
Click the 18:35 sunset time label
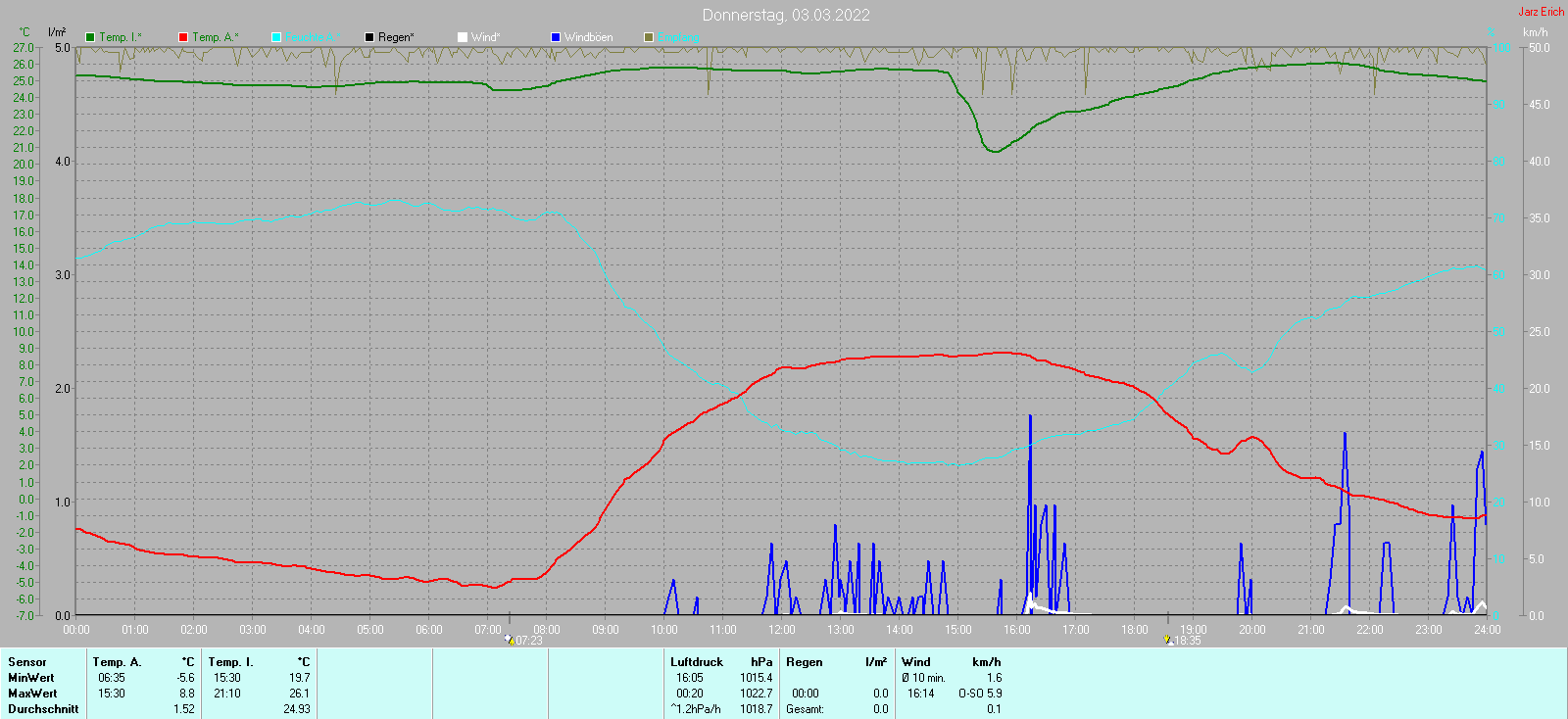pyautogui.click(x=1188, y=641)
